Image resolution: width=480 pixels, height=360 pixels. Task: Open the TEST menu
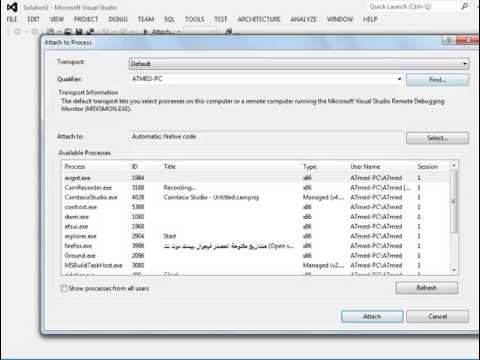coord(221,19)
